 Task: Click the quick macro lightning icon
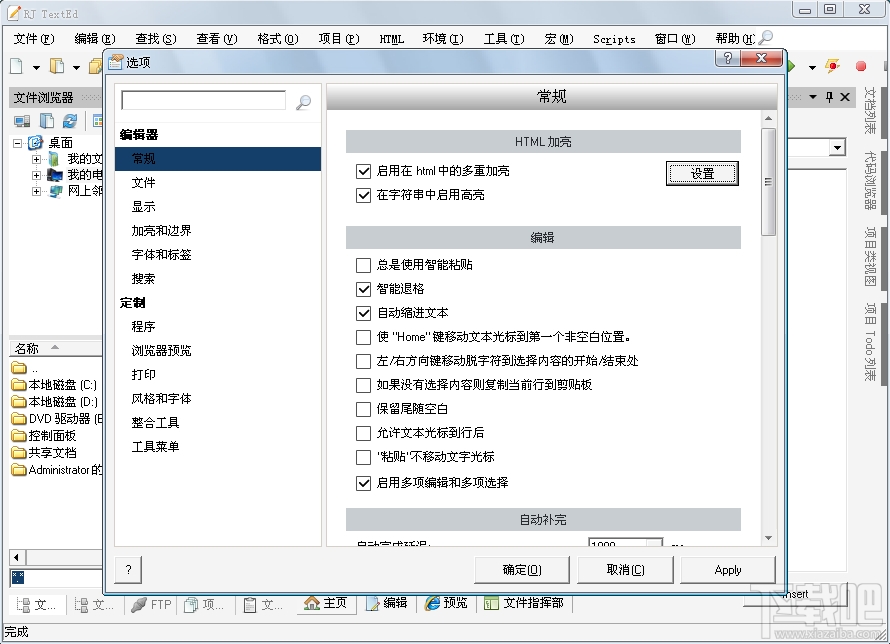(833, 66)
